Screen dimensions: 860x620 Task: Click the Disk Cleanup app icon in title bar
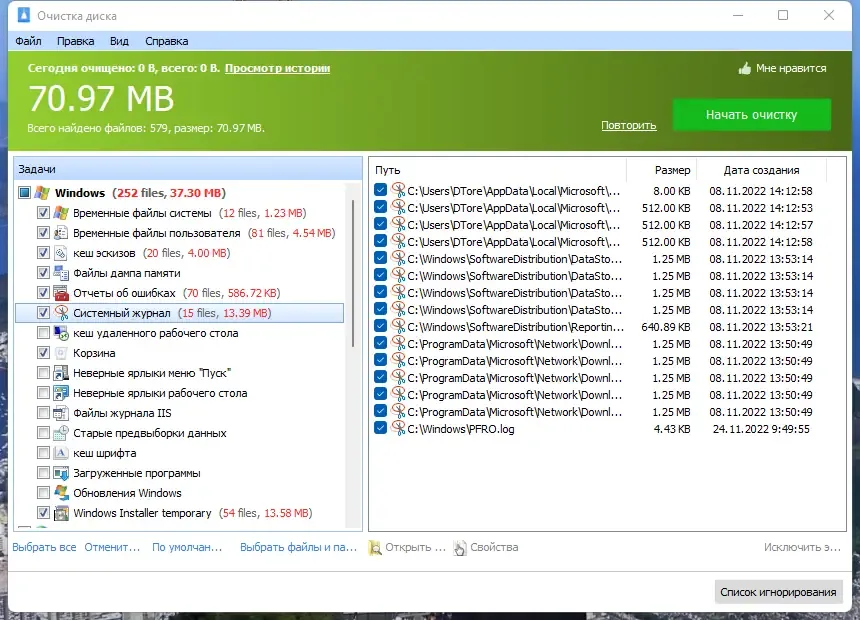[24, 15]
